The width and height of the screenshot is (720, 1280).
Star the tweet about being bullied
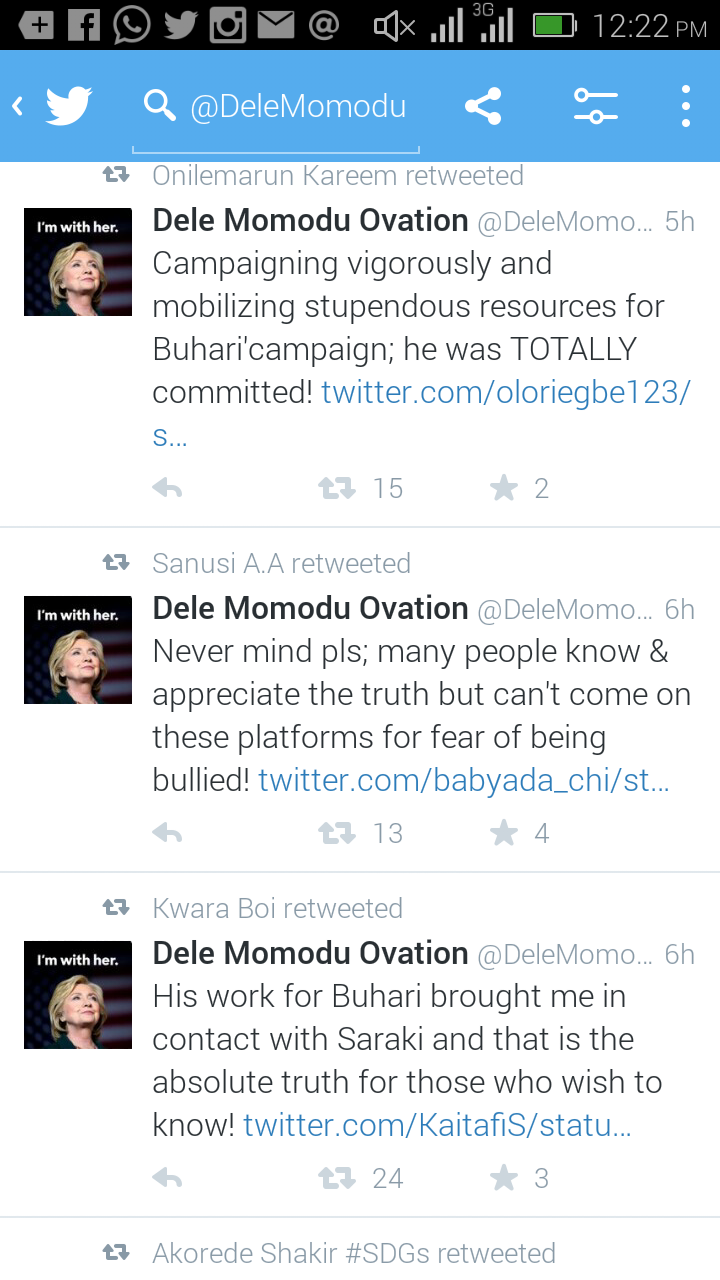pyautogui.click(x=504, y=833)
